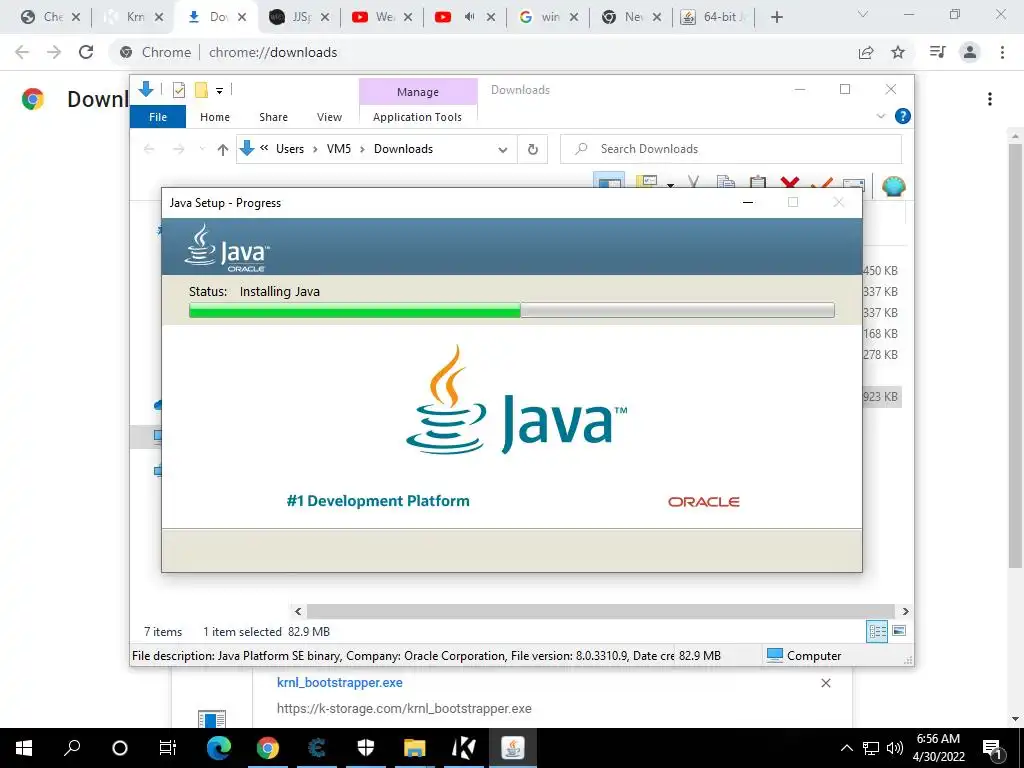This screenshot has width=1024, height=768.
Task: Open recent locations dropdown next to the forward arrow
Action: pos(202,150)
